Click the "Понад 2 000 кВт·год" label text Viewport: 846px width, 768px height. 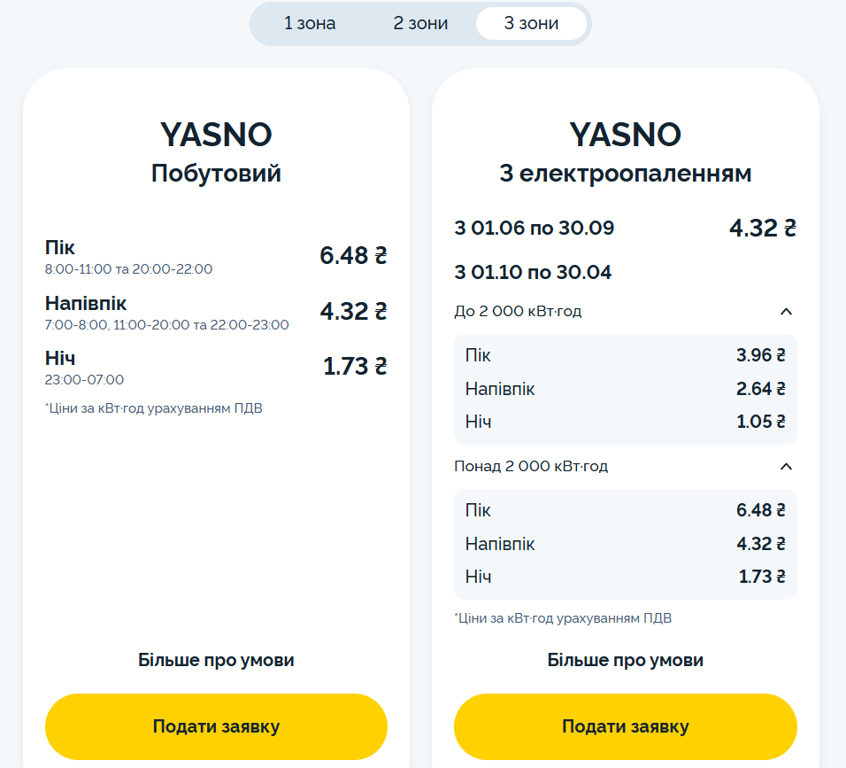point(531,466)
